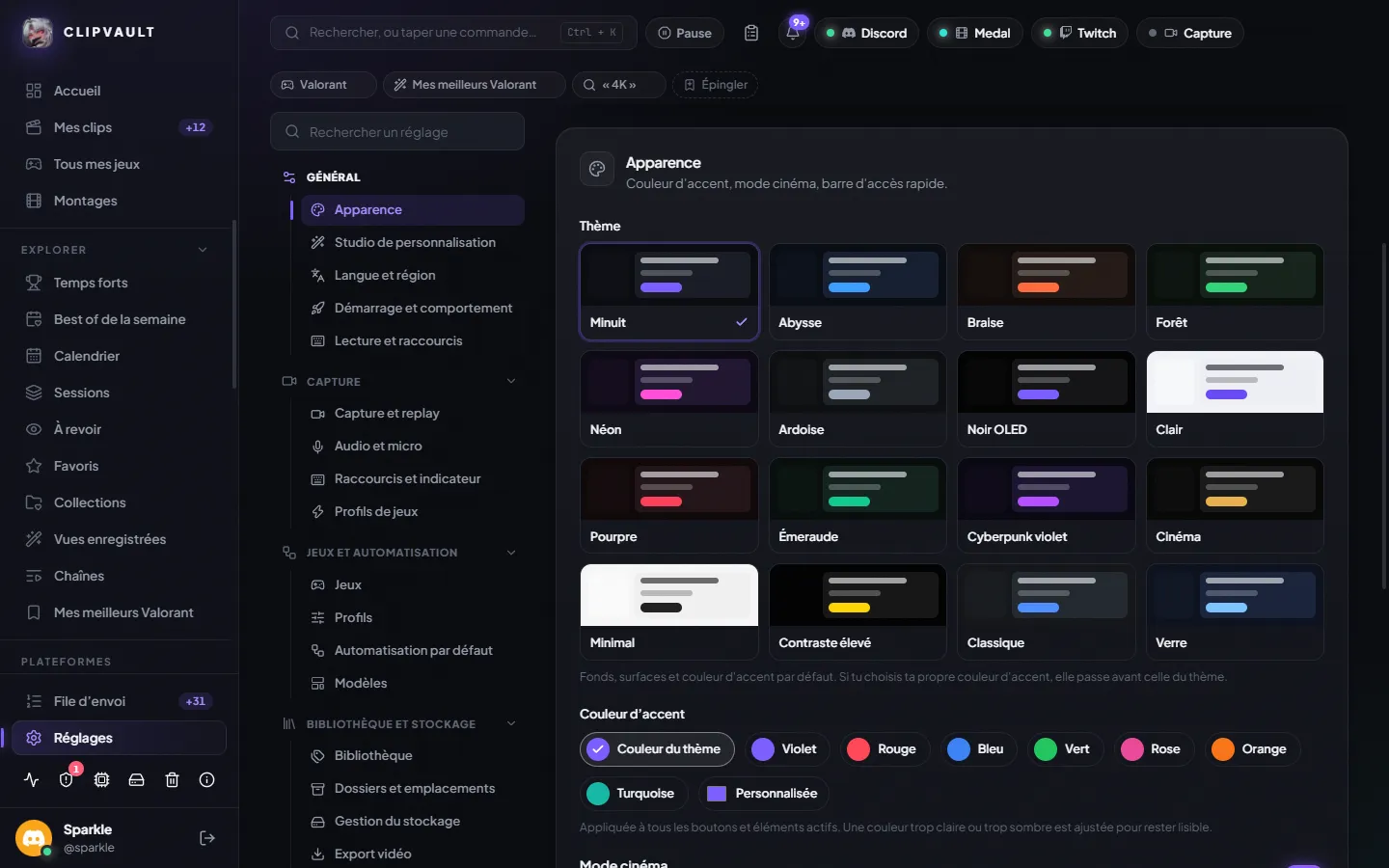The width and height of the screenshot is (1389, 868).
Task: Pick the Personnalisée custom accent color
Action: 763,794
